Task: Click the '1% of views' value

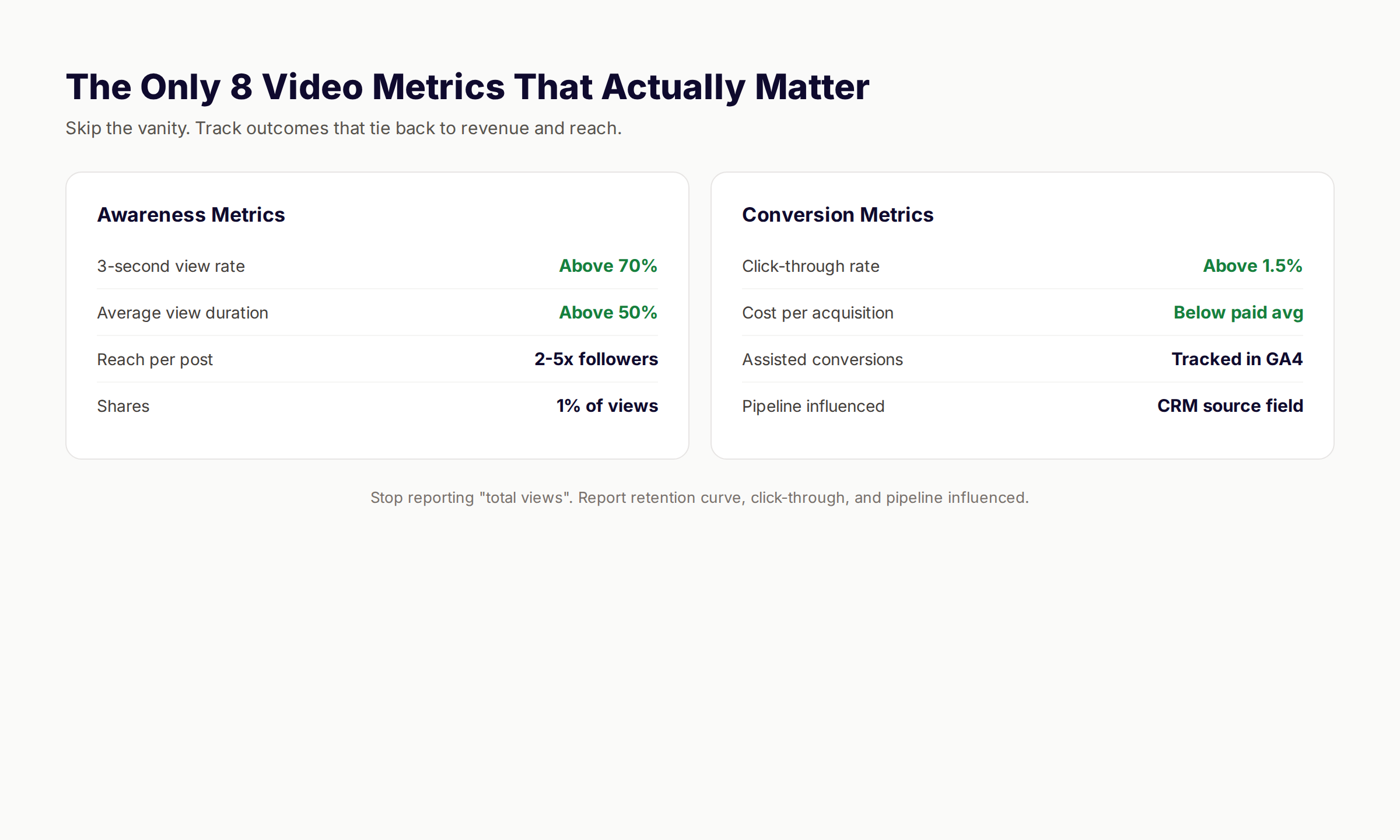Action: 607,406
